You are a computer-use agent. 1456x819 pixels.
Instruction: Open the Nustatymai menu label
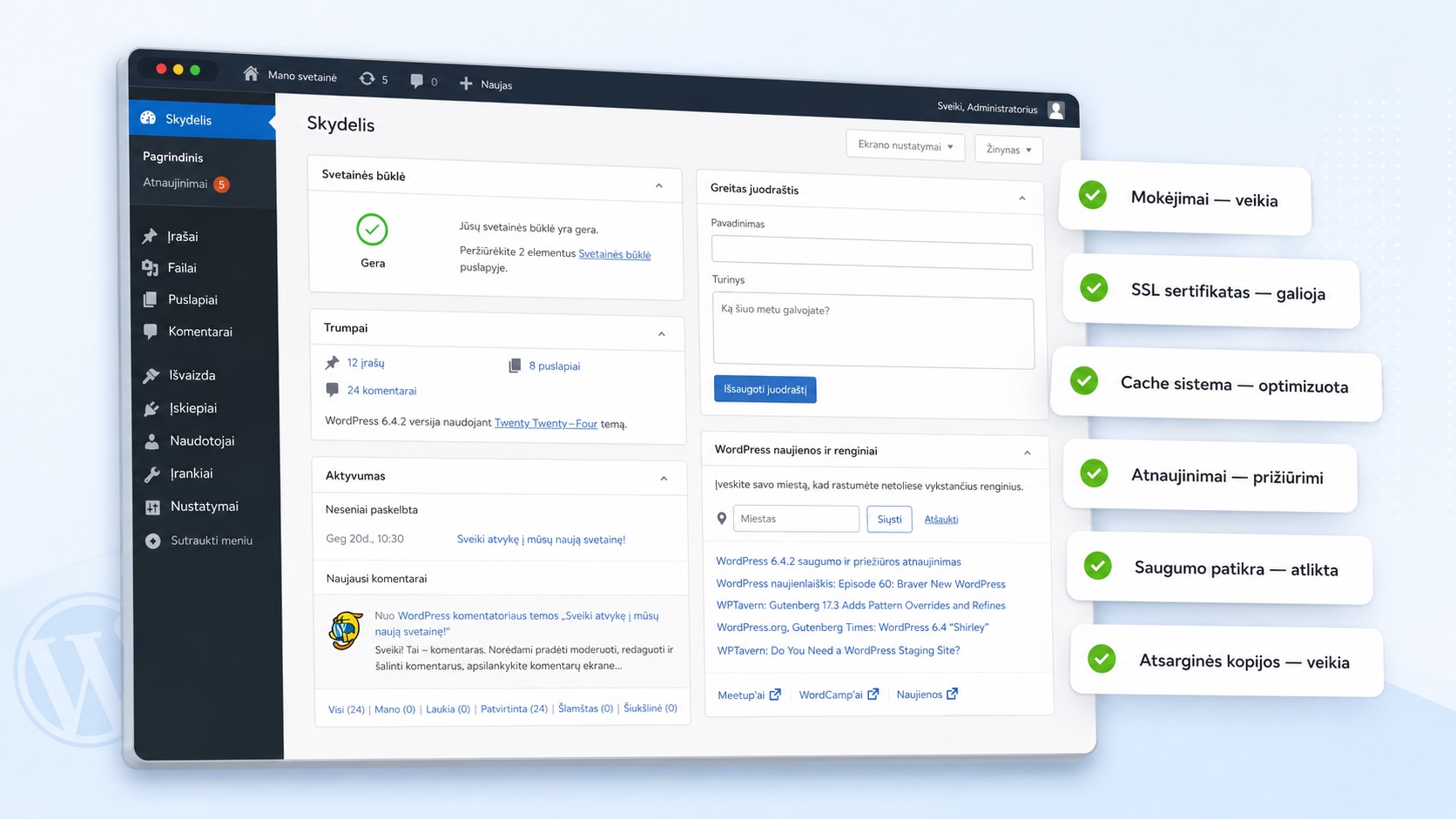[205, 506]
